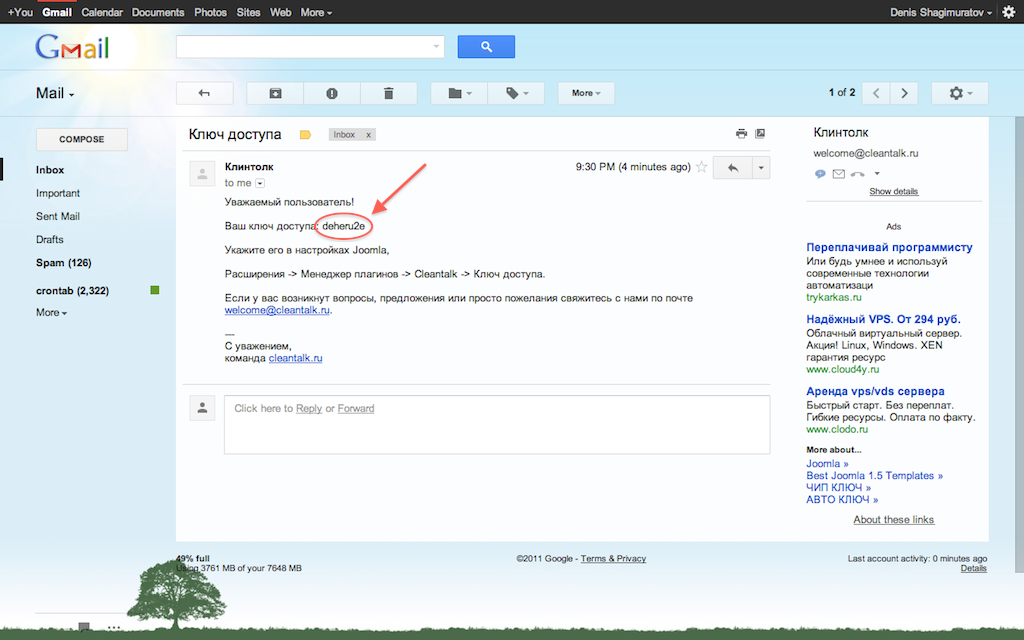The height and width of the screenshot is (640, 1024).
Task: Click the back to inbox arrow button
Action: pos(204,93)
